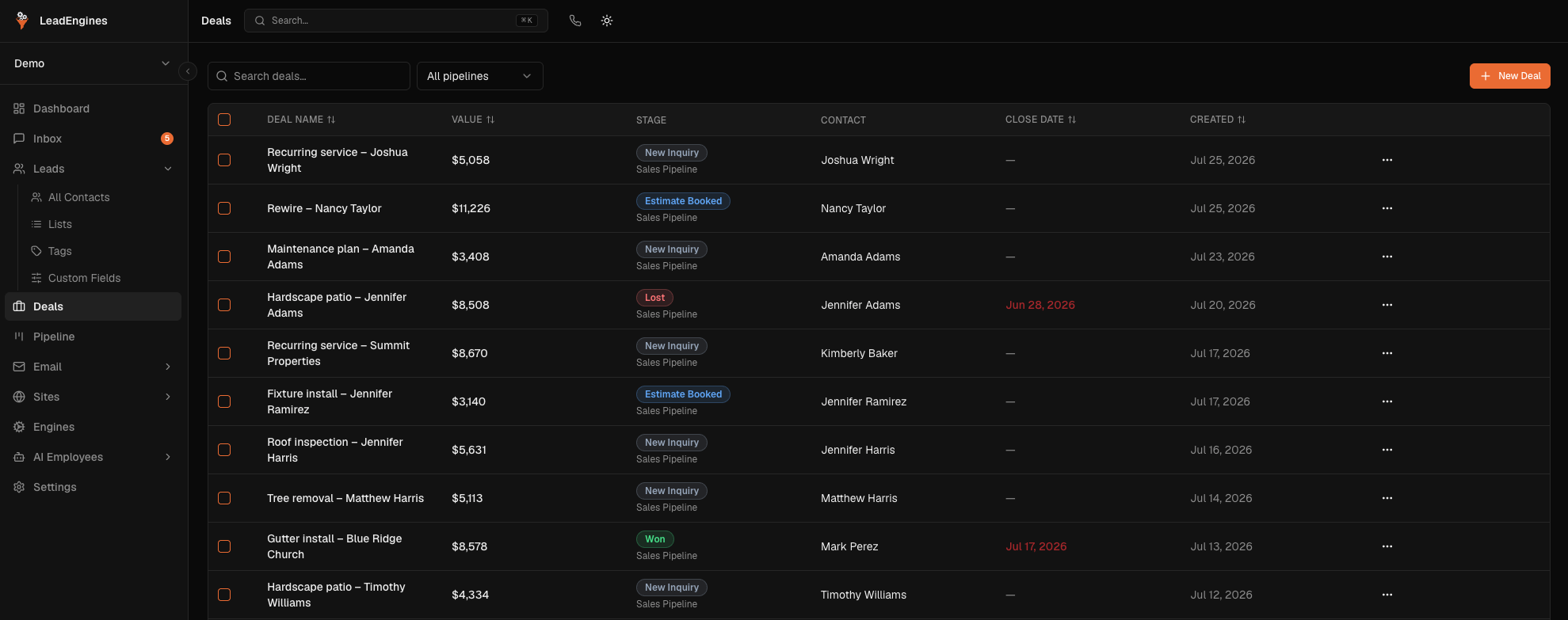
Task: Sort by Close Date column arrows
Action: [x=1072, y=120]
